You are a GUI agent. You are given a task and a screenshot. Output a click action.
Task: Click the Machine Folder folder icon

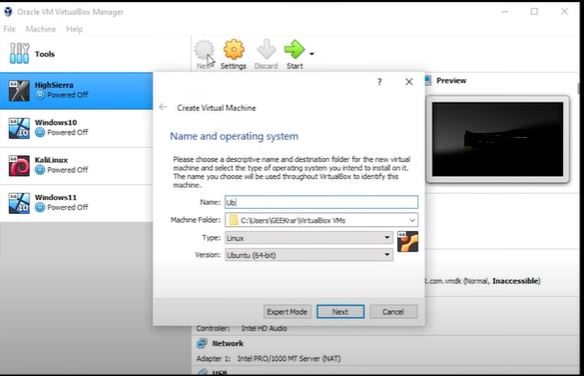coord(233,220)
